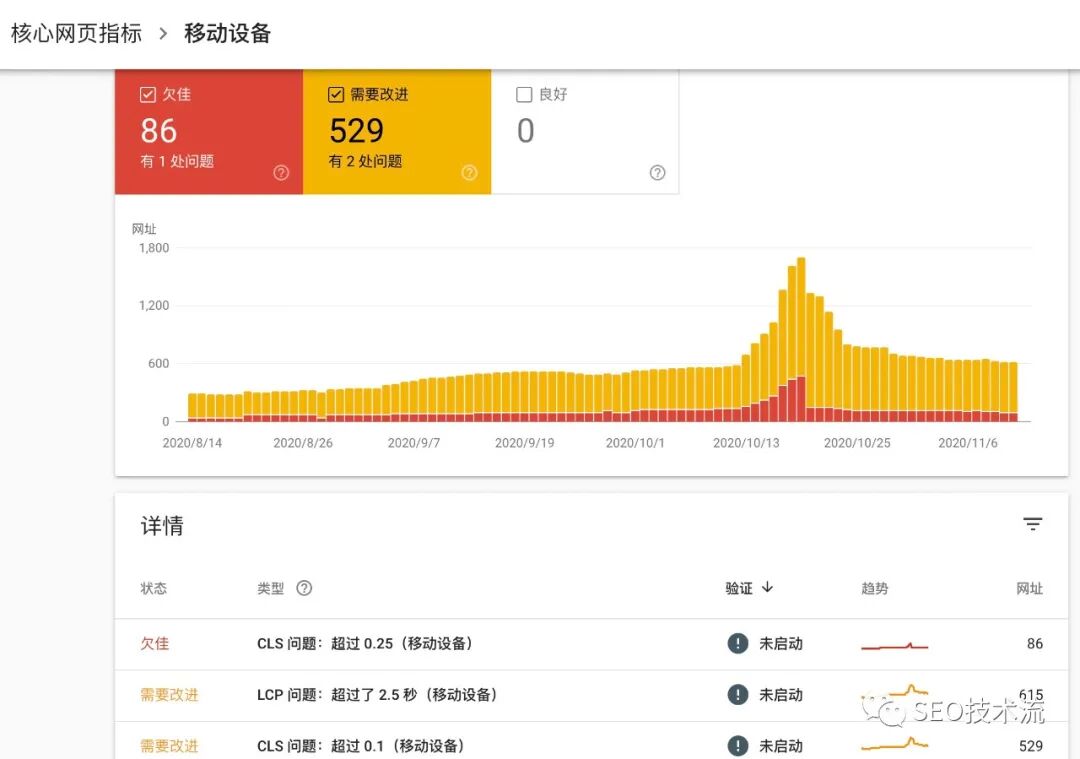Uncheck the 需要改进 checkbox
1080x759 pixels.
[x=336, y=95]
